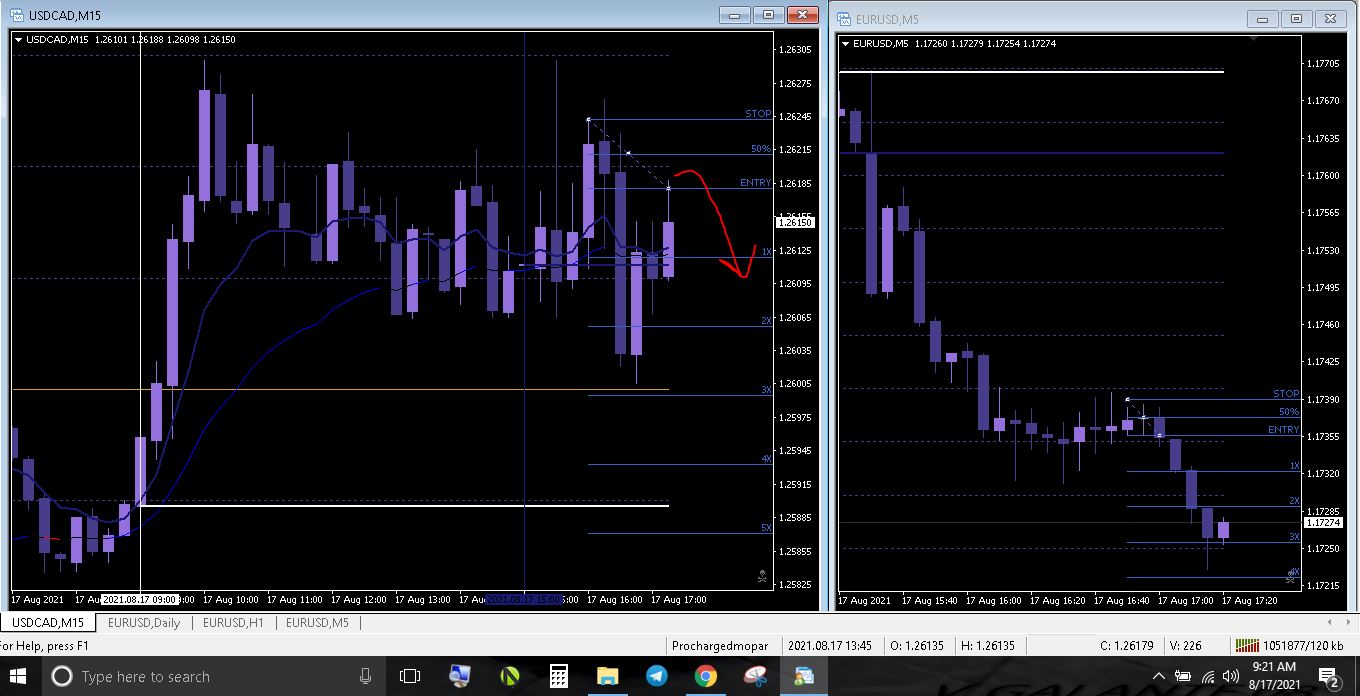Restore the USDCAD,M15 chart window
The height and width of the screenshot is (696, 1360).
click(769, 14)
